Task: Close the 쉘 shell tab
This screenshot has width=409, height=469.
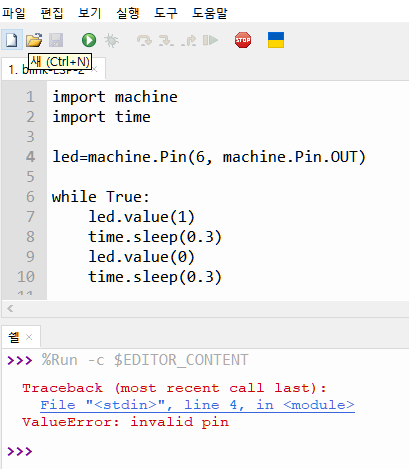Action: [29, 337]
